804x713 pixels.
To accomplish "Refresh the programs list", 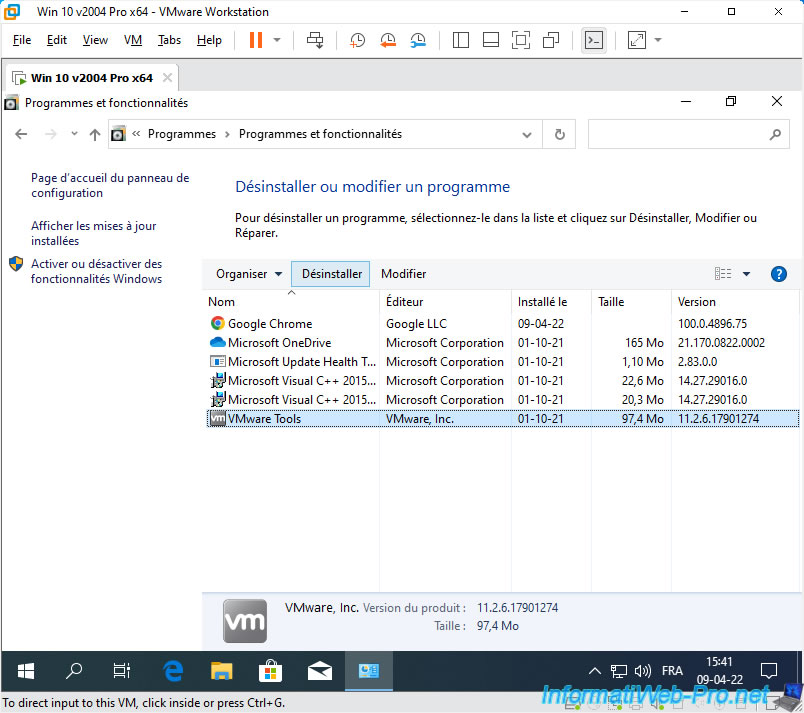I will [x=559, y=134].
